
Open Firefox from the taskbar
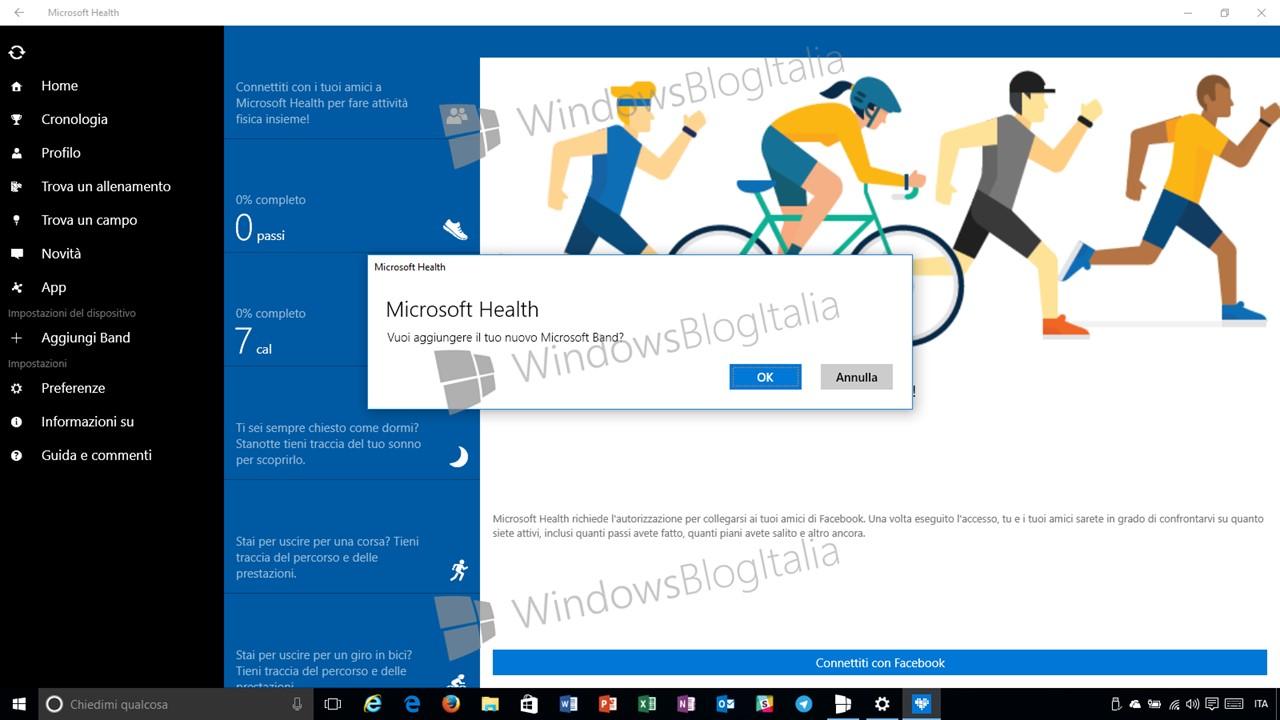pyautogui.click(x=451, y=704)
